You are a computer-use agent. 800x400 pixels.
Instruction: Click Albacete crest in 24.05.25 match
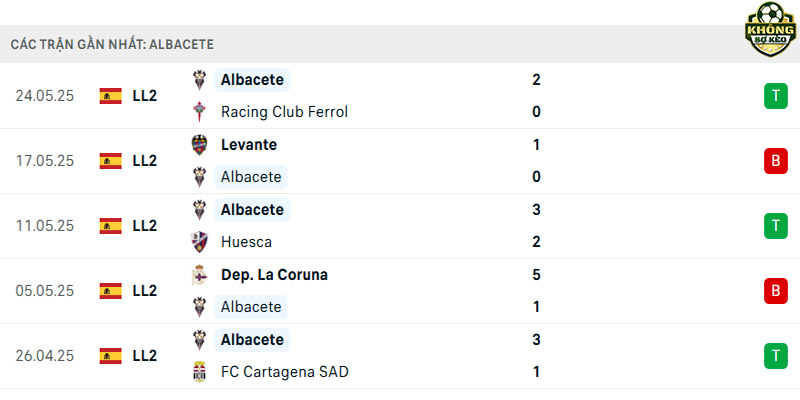coord(199,80)
